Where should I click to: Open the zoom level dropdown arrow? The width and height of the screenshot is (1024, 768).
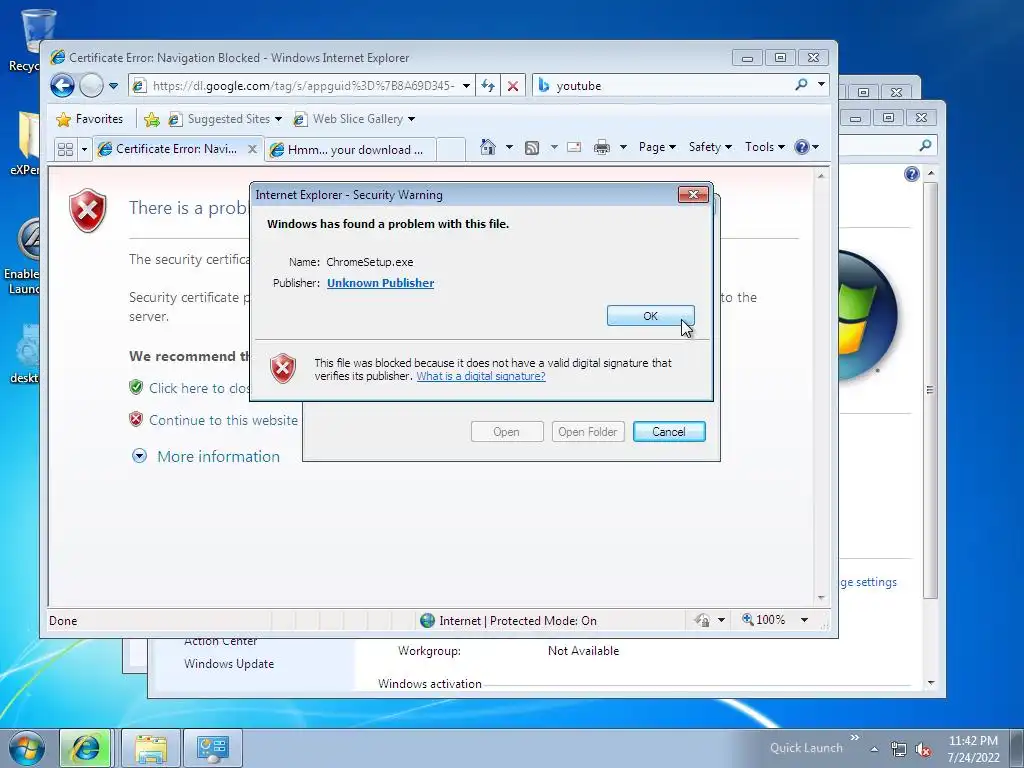click(805, 620)
